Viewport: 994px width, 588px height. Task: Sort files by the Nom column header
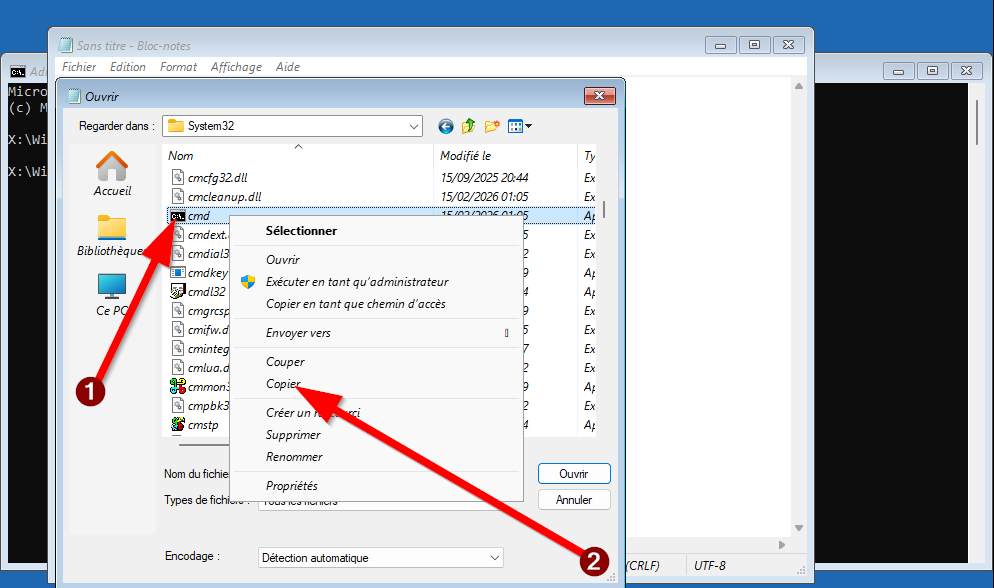click(181, 156)
